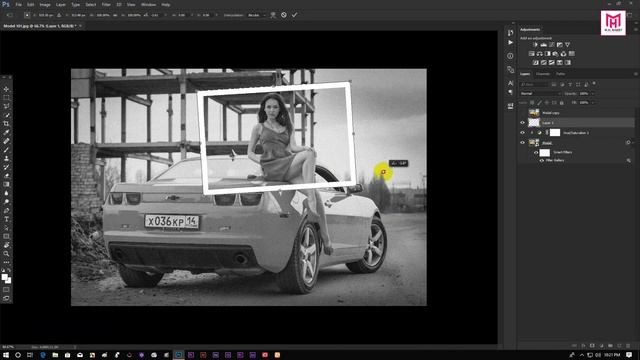Open the Edit Toolbar ellipsis button

click(x=6, y=262)
